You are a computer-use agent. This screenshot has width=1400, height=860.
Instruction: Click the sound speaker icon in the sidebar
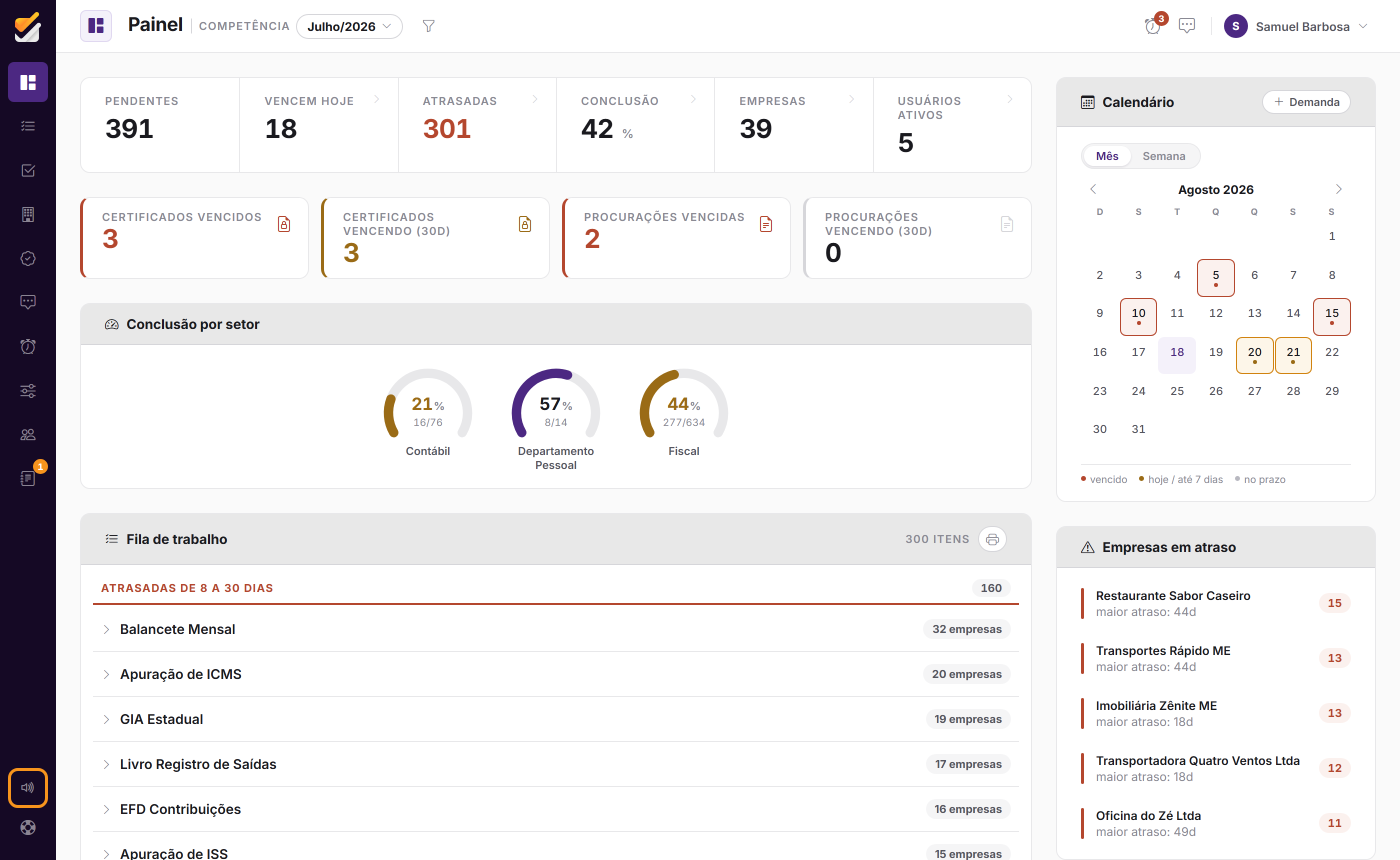point(28,788)
